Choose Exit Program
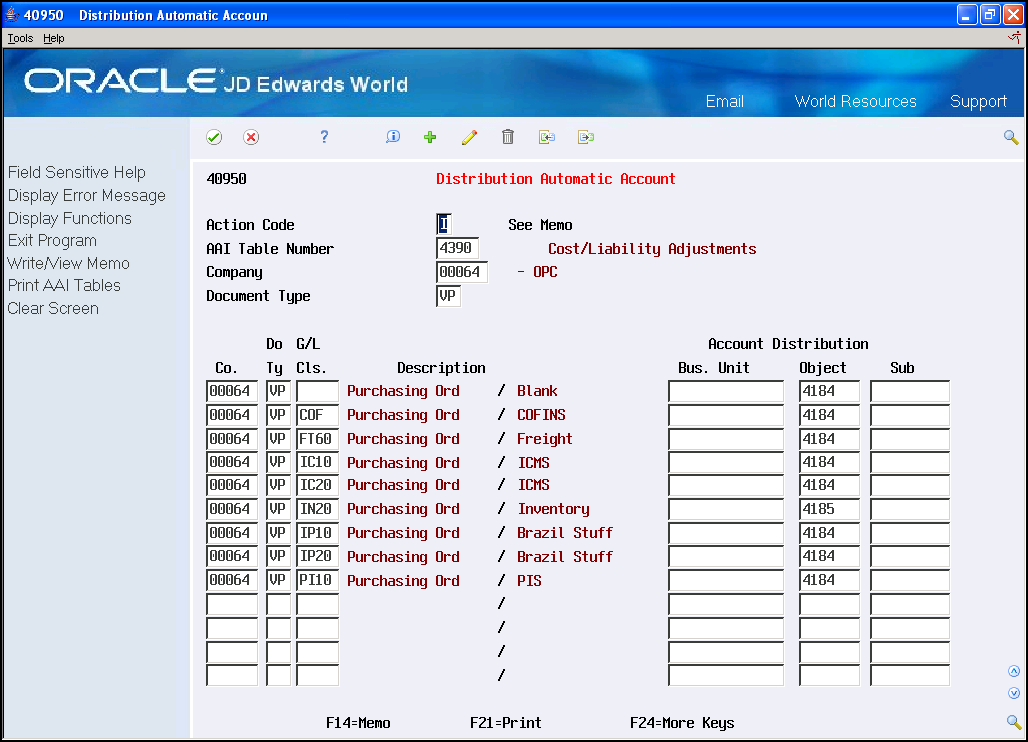The image size is (1028, 742). coord(52,241)
